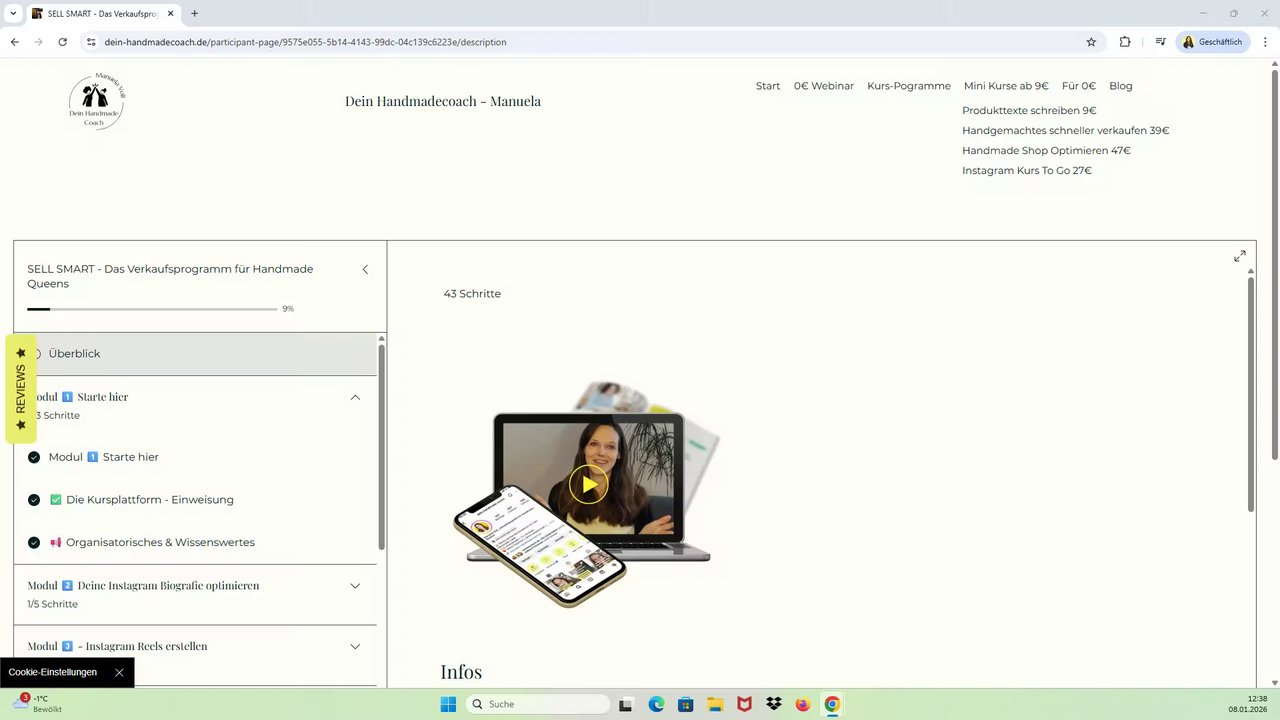Image resolution: width=1280 pixels, height=720 pixels.
Task: Open Mini Kurse ab 9€ menu
Action: pyautogui.click(x=1006, y=86)
